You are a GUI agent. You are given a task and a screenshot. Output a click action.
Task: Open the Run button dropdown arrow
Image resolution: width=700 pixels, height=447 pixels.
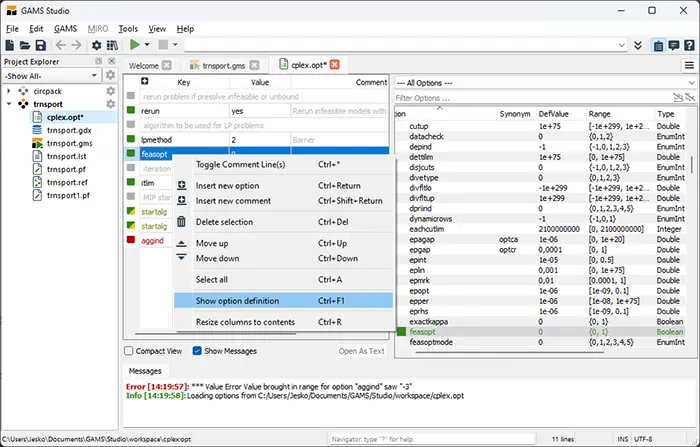coord(147,45)
